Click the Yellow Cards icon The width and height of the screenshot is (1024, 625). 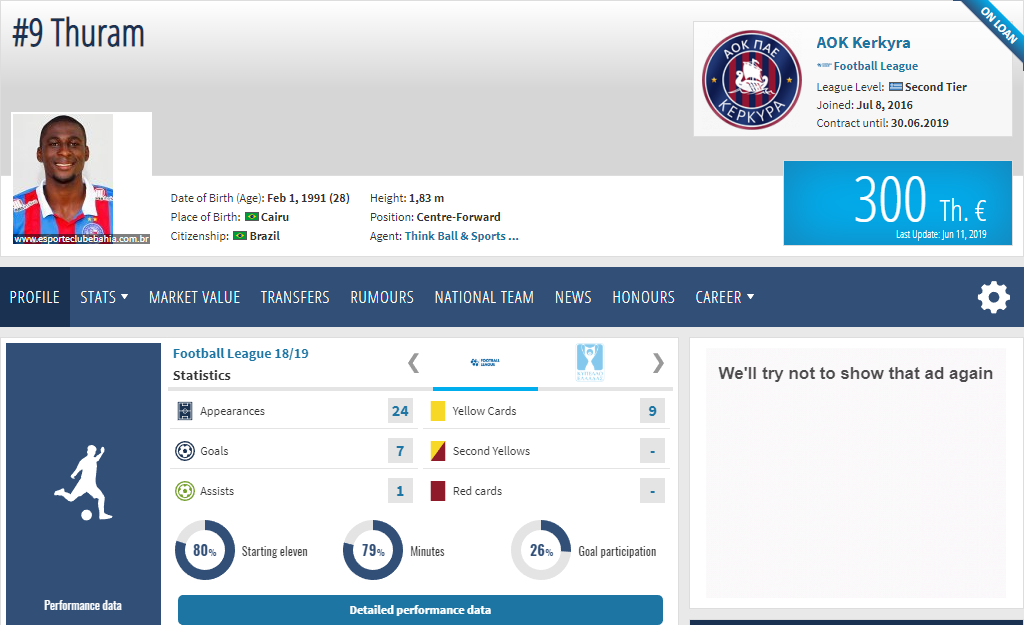click(x=438, y=411)
